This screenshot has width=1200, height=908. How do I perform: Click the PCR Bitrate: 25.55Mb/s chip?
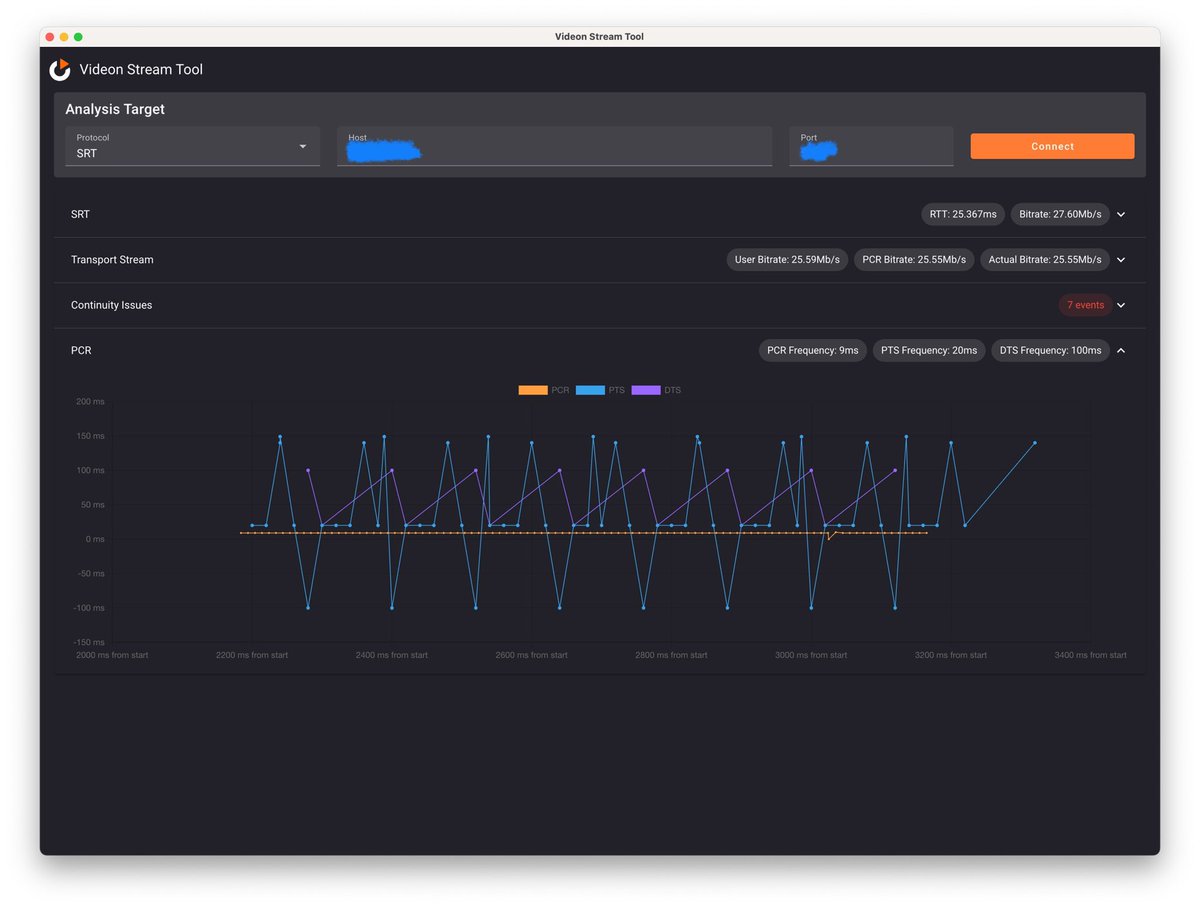(914, 260)
